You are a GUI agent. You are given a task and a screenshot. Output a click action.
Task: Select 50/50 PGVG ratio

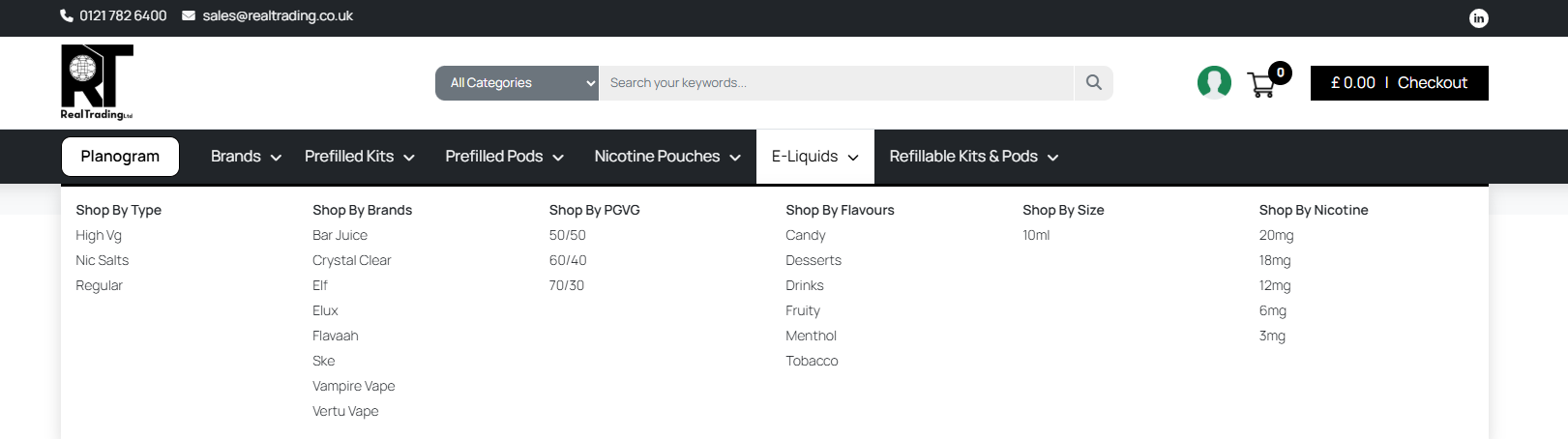[567, 235]
